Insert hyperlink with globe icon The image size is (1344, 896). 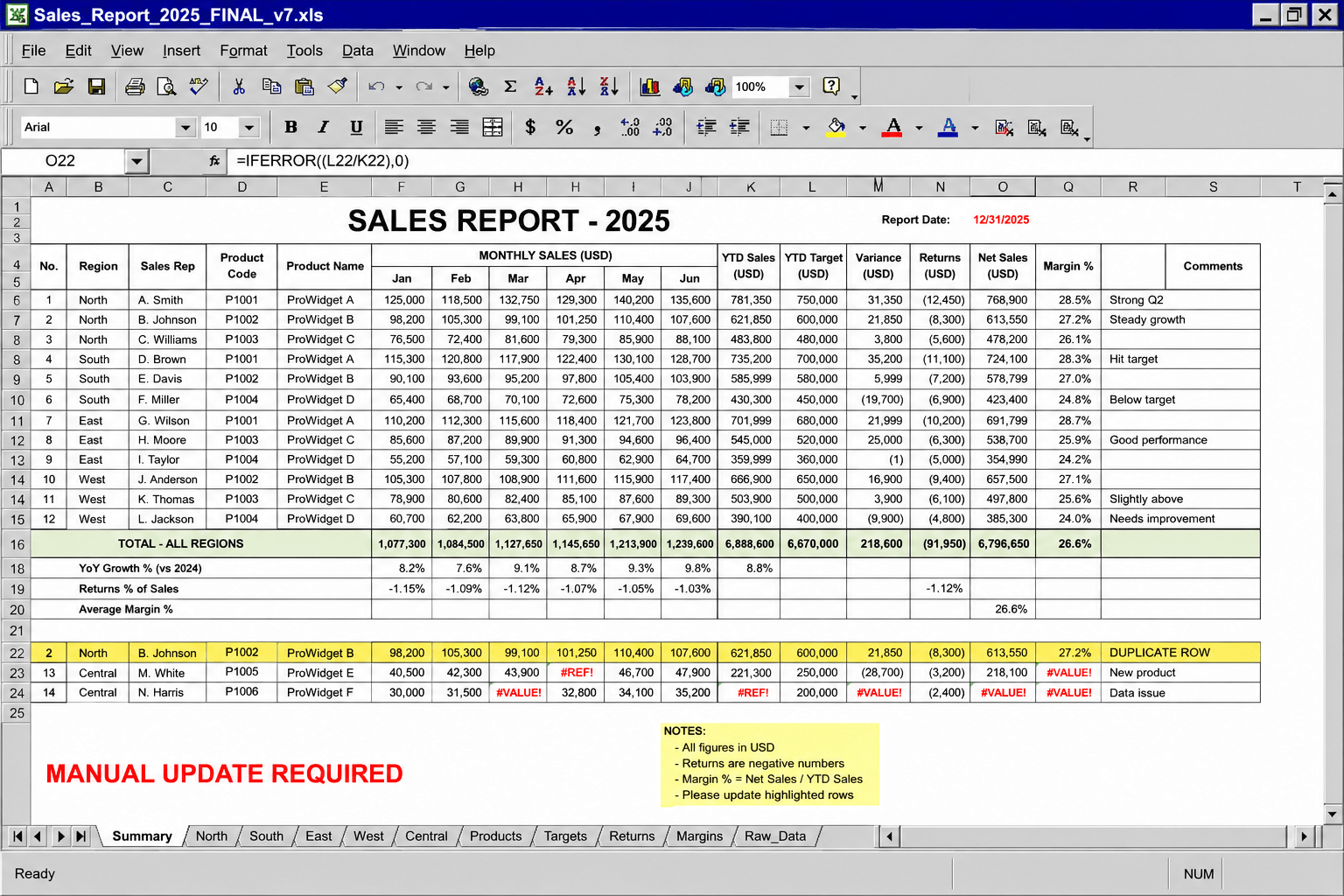[x=478, y=86]
